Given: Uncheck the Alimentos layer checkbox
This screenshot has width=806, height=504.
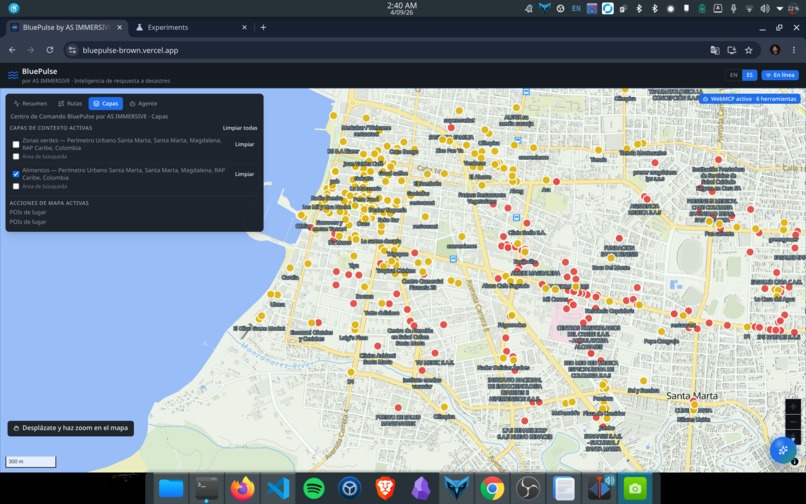Looking at the screenshot, I should tap(16, 174).
